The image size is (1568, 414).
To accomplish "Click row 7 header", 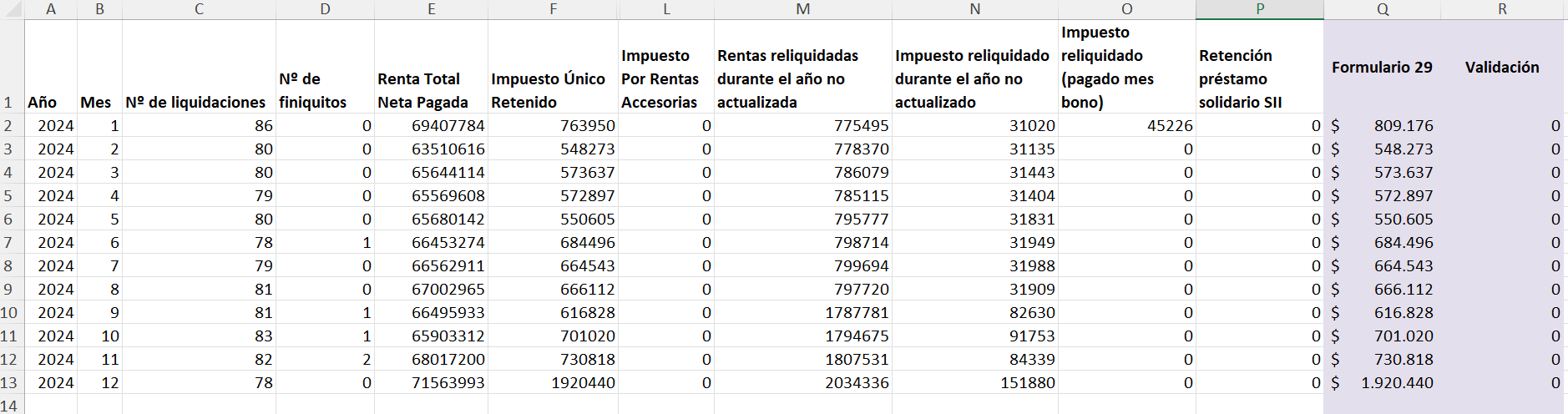I will point(8,242).
